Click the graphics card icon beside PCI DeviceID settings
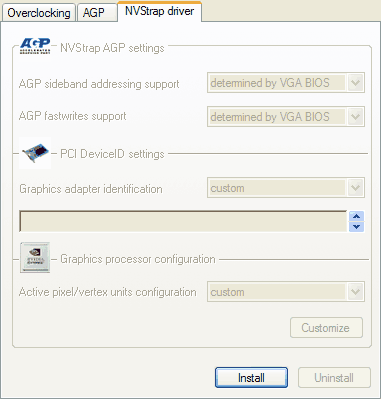This screenshot has height=399, width=381. point(35,153)
